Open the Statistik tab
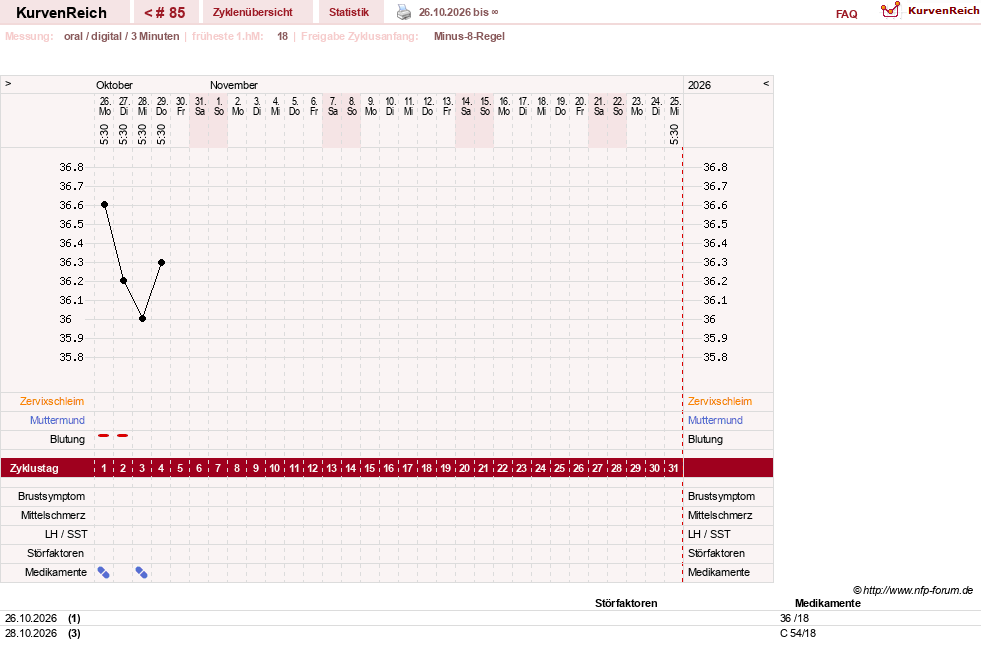 click(349, 13)
